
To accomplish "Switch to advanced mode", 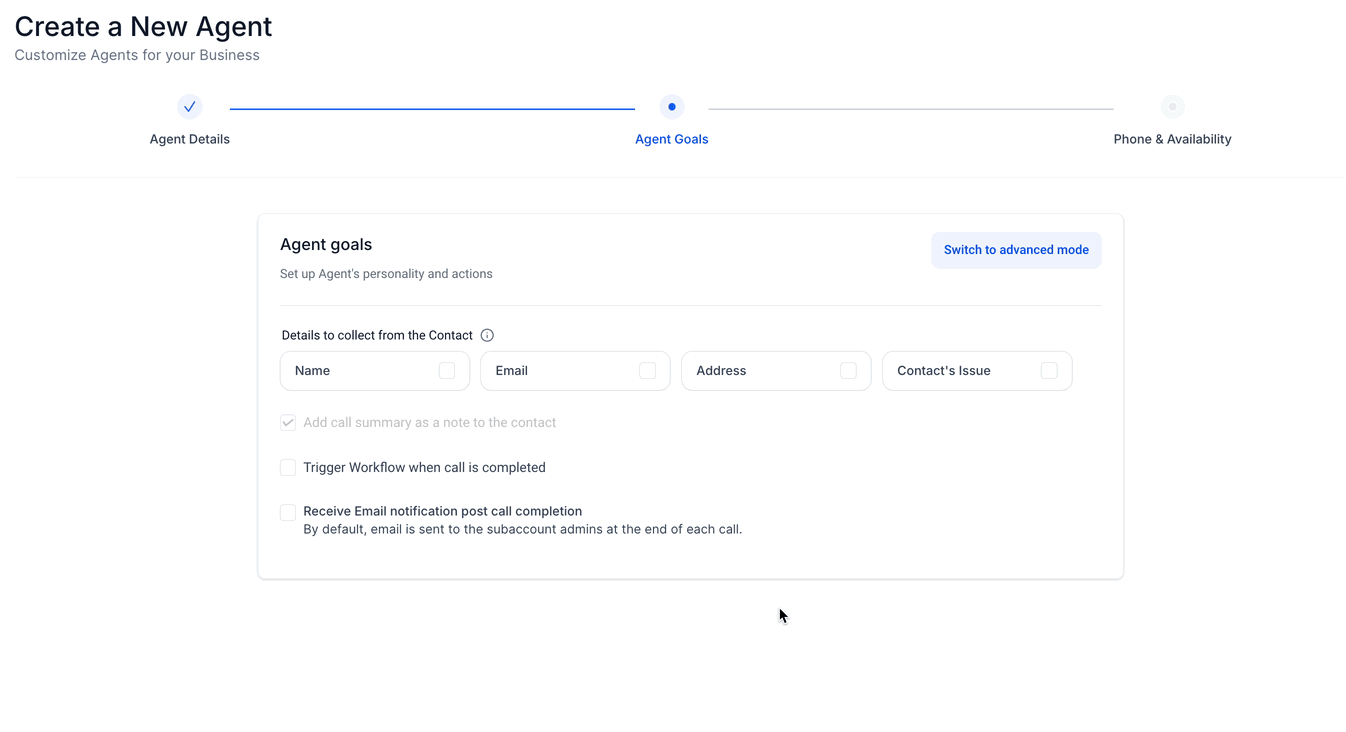I will pyautogui.click(x=1016, y=250).
